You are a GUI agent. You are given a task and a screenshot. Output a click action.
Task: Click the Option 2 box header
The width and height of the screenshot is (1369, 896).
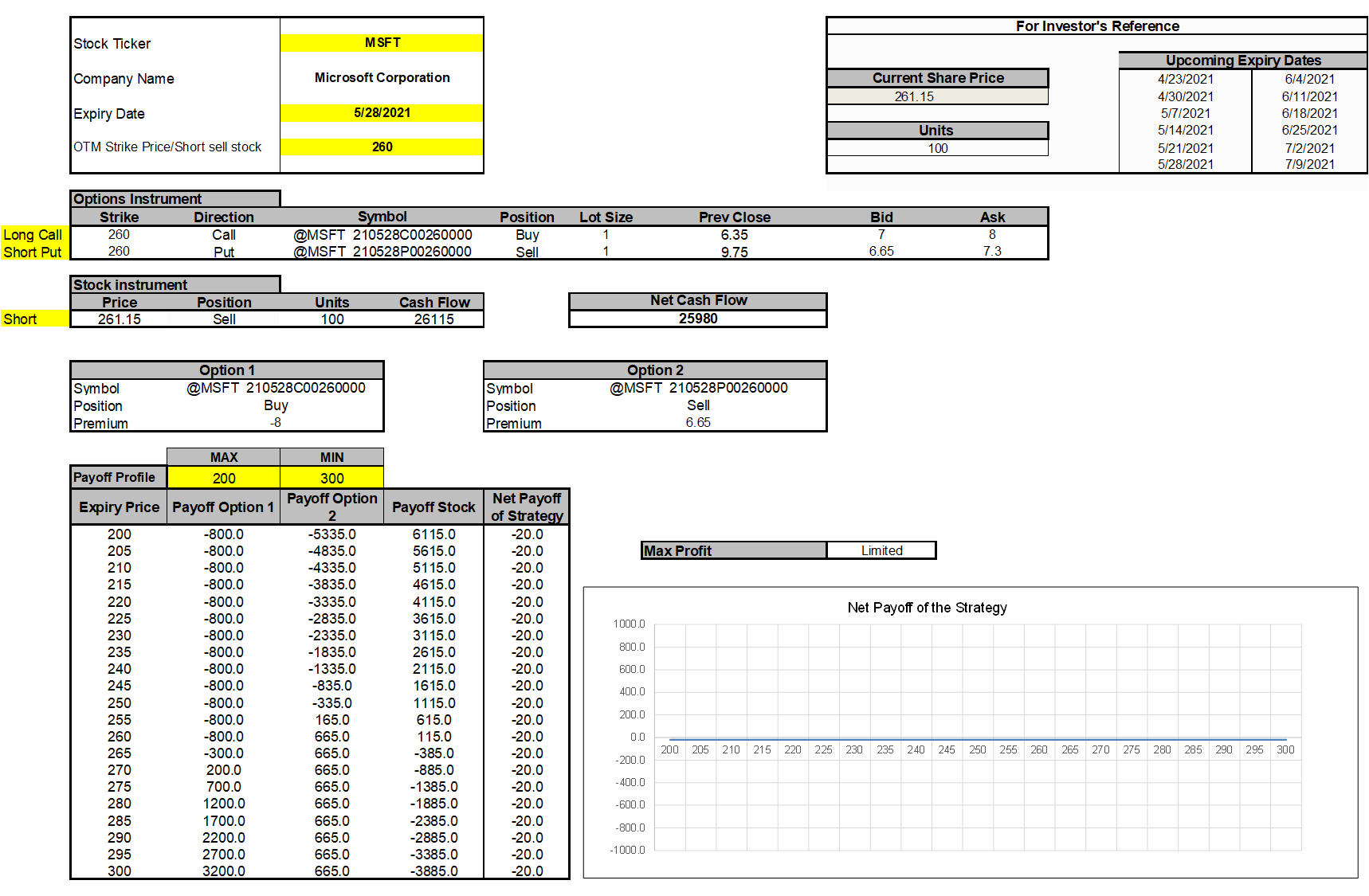point(655,370)
